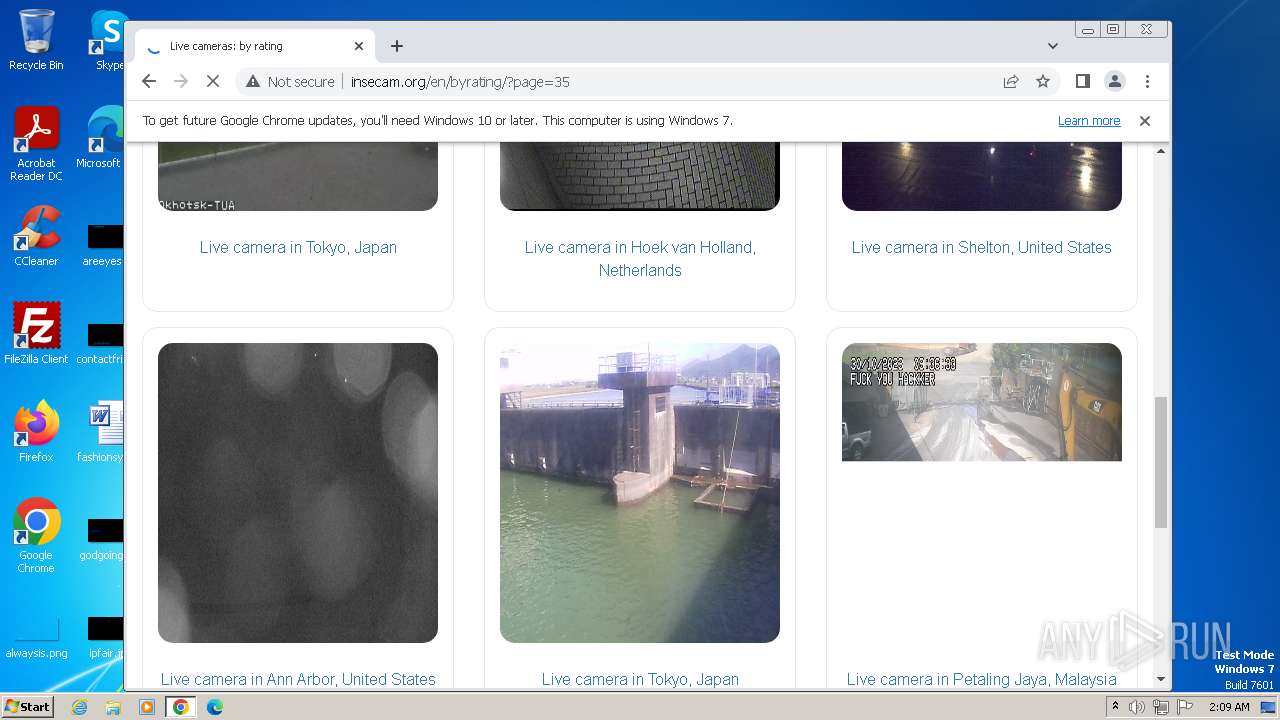Screen dimensions: 1280x720
Task: Click the Petaling Jaya street camera thumbnail
Action: coord(982,402)
